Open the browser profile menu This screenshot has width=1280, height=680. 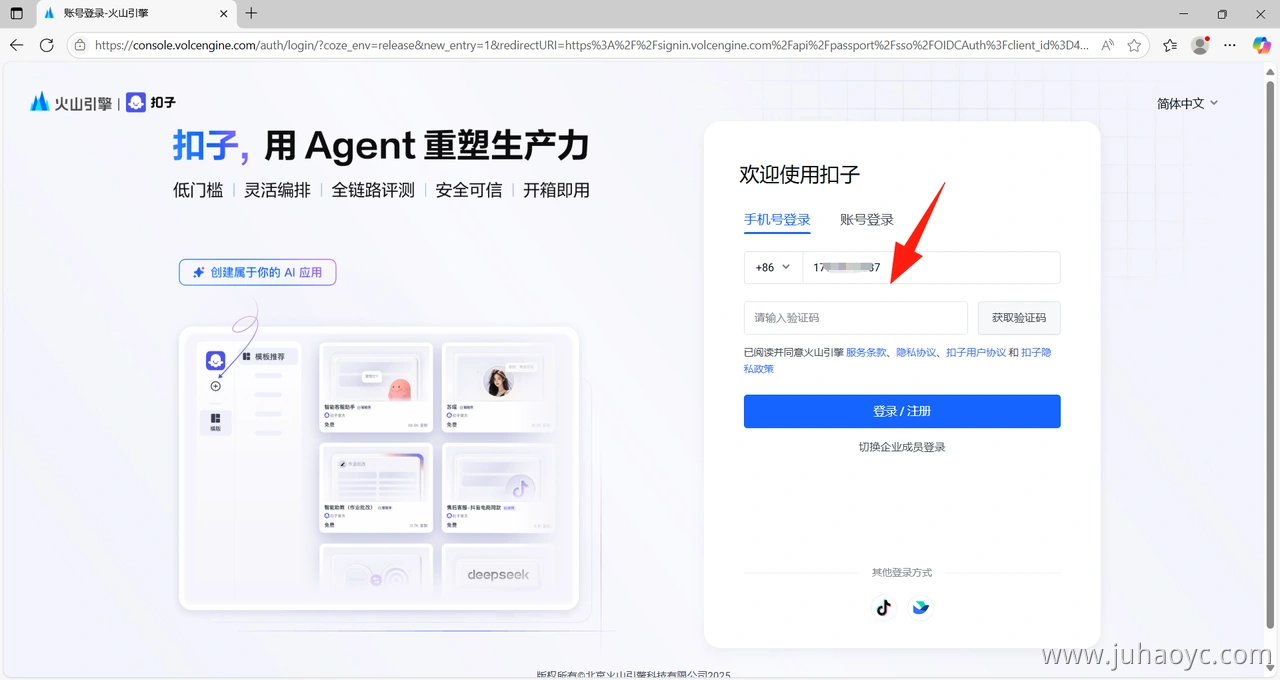(x=1200, y=45)
